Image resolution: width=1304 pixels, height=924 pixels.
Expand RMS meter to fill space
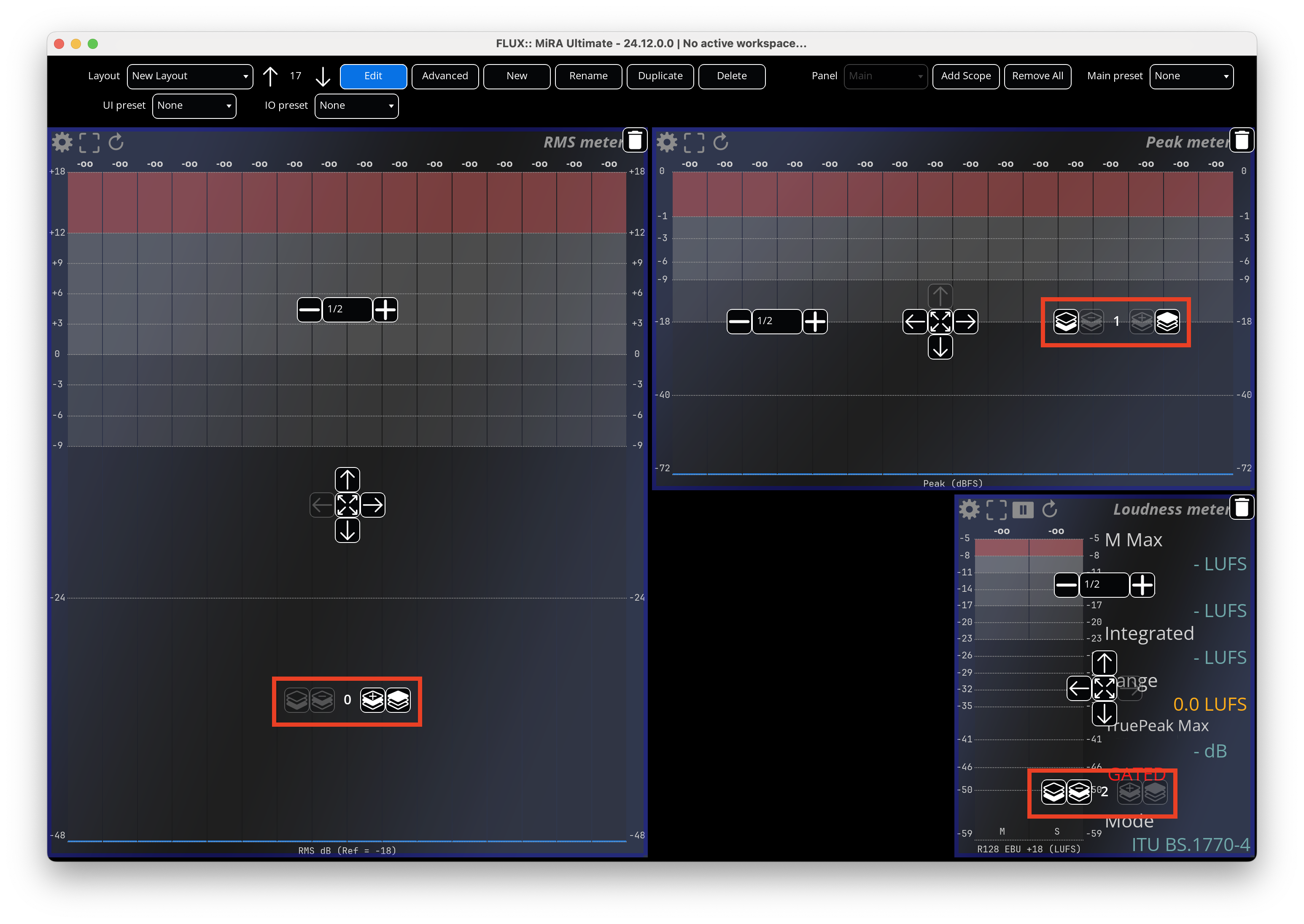tap(347, 505)
